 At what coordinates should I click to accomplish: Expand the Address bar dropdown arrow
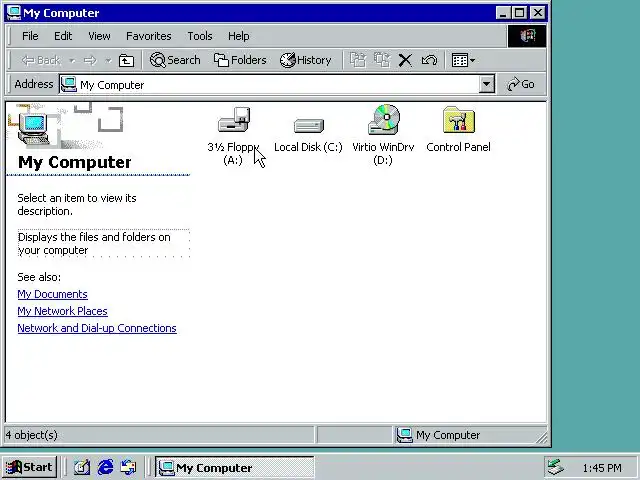click(487, 84)
